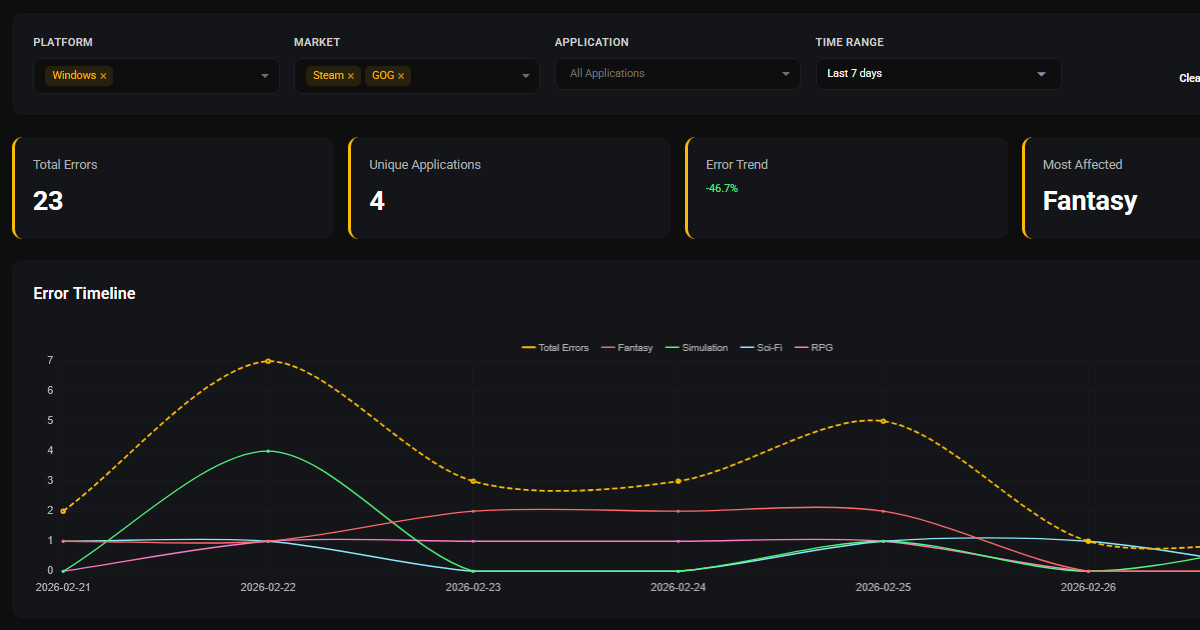
Task: Remove the Windows platform tag
Action: tap(103, 76)
